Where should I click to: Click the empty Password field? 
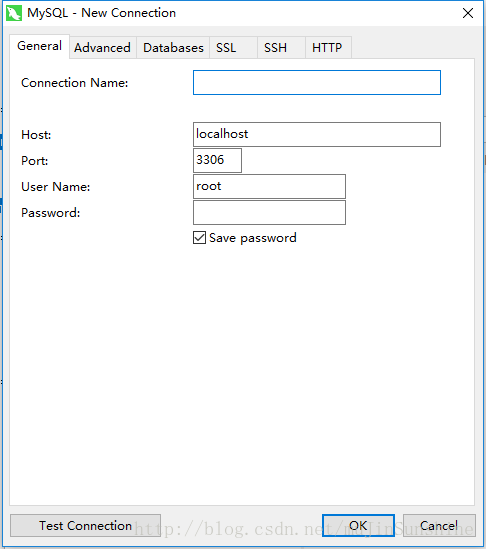coord(269,213)
